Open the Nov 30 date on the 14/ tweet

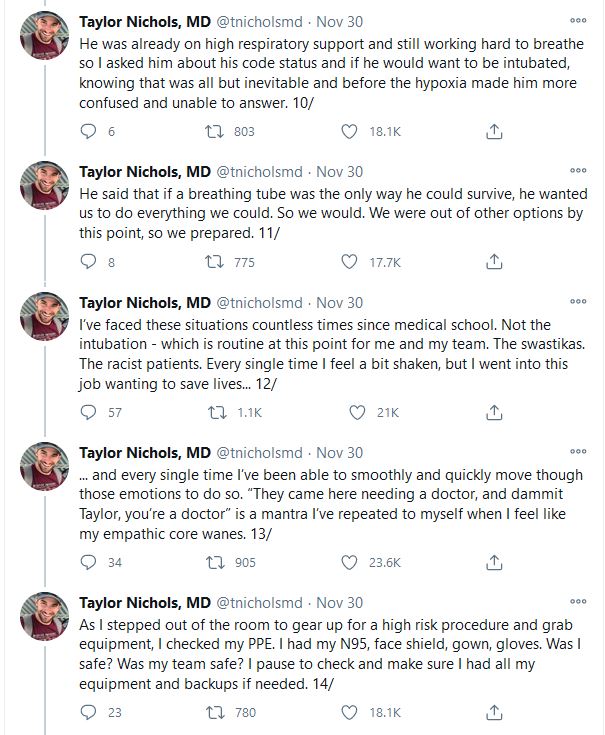[x=339, y=603]
